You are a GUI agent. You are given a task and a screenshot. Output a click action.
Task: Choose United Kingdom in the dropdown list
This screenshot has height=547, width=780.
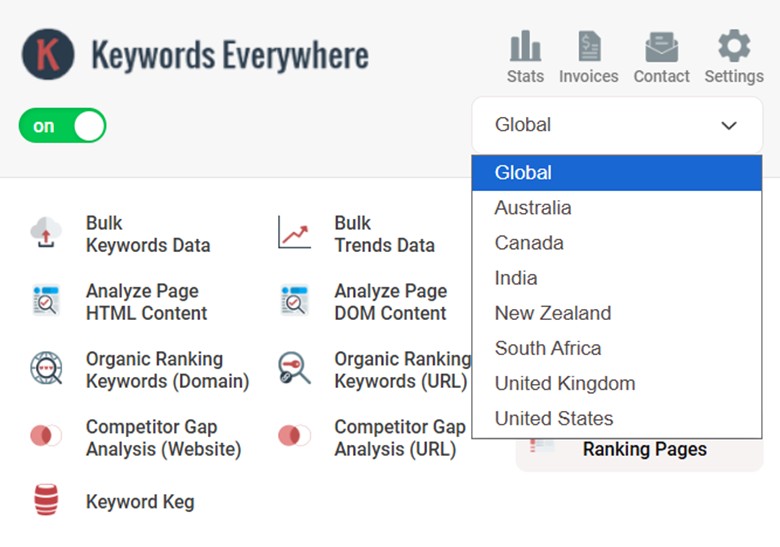pos(564,383)
